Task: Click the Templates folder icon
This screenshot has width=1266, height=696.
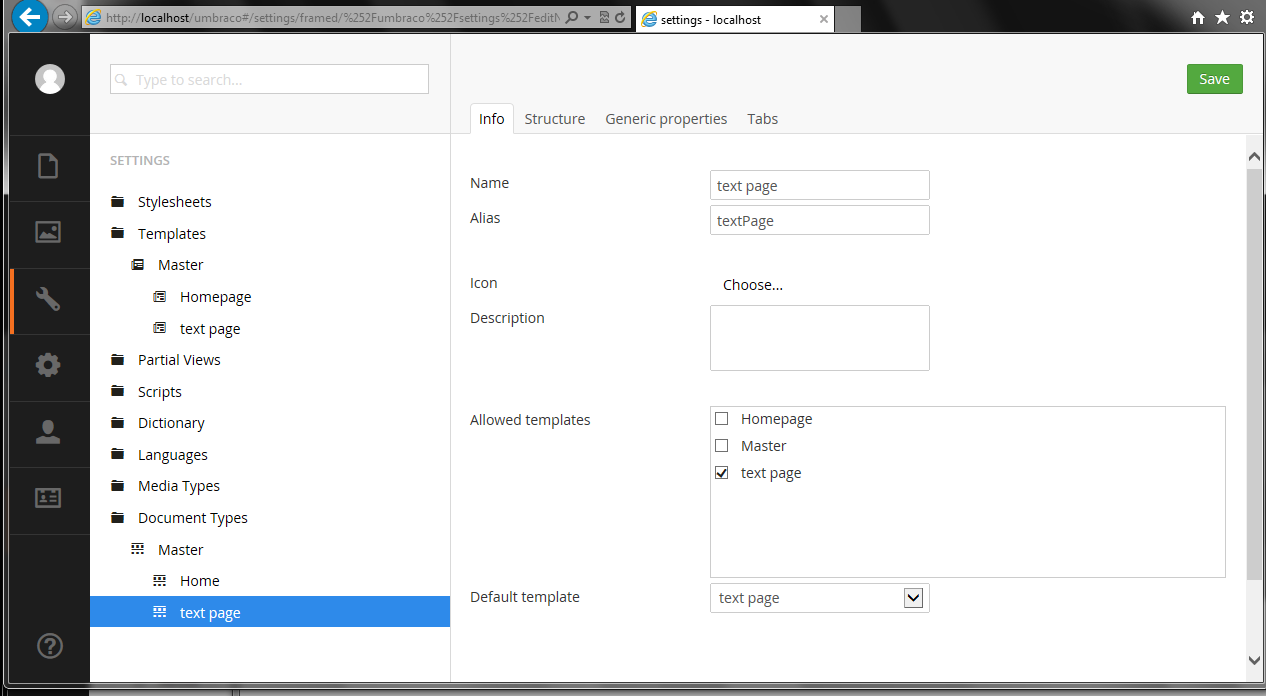Action: click(x=118, y=233)
